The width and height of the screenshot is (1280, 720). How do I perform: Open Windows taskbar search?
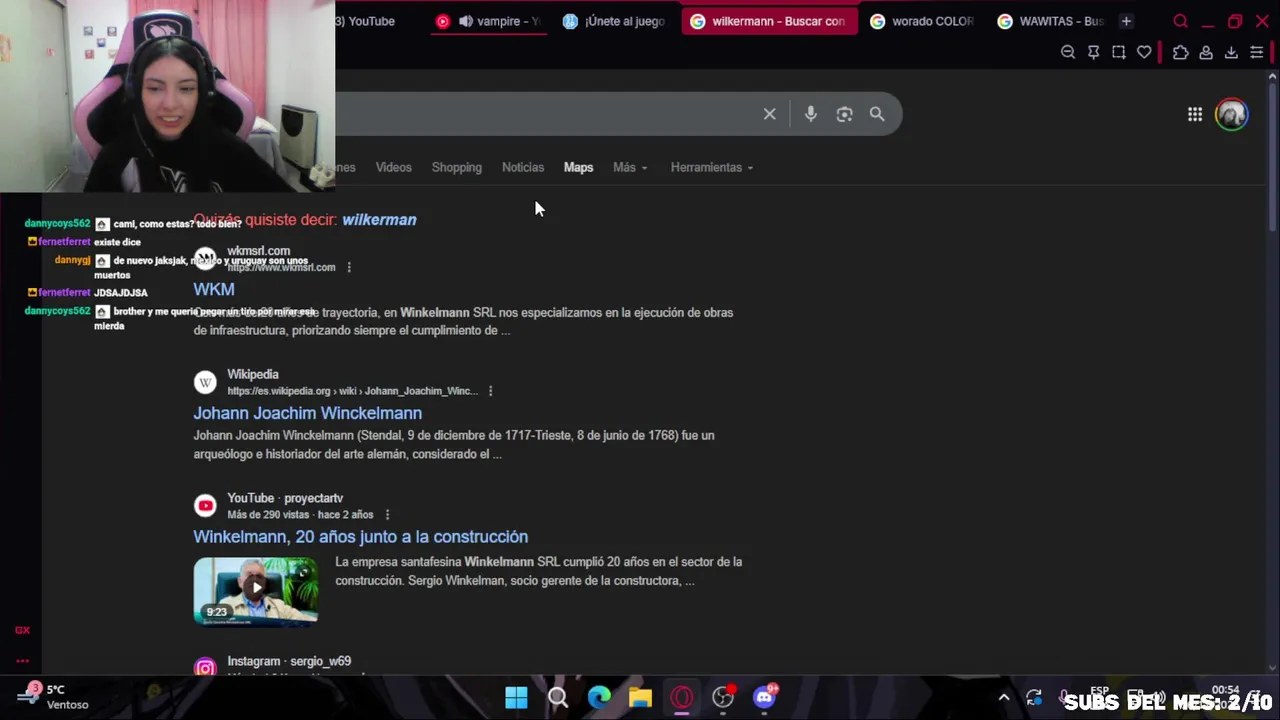pos(558,697)
